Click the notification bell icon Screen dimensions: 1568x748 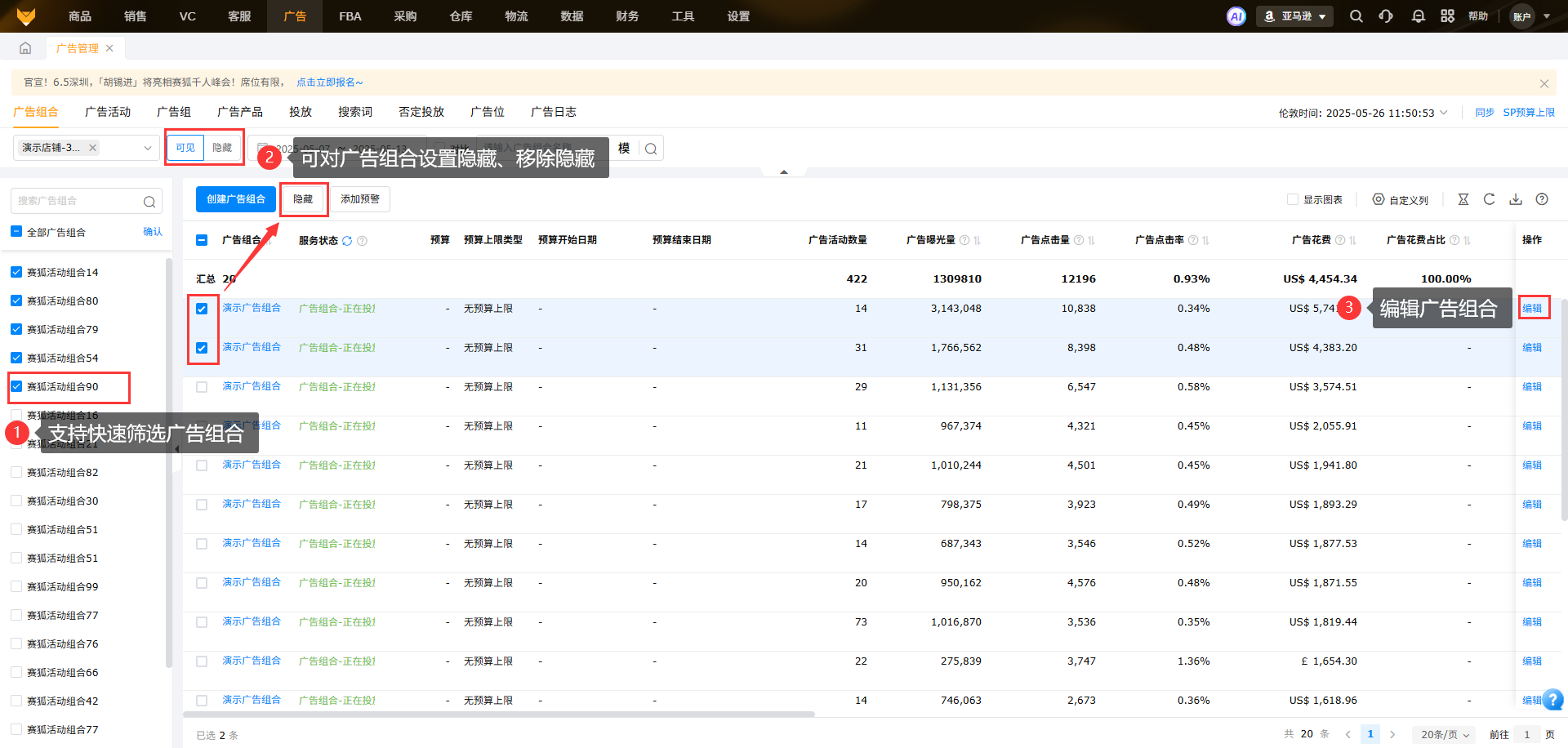pyautogui.click(x=1418, y=16)
